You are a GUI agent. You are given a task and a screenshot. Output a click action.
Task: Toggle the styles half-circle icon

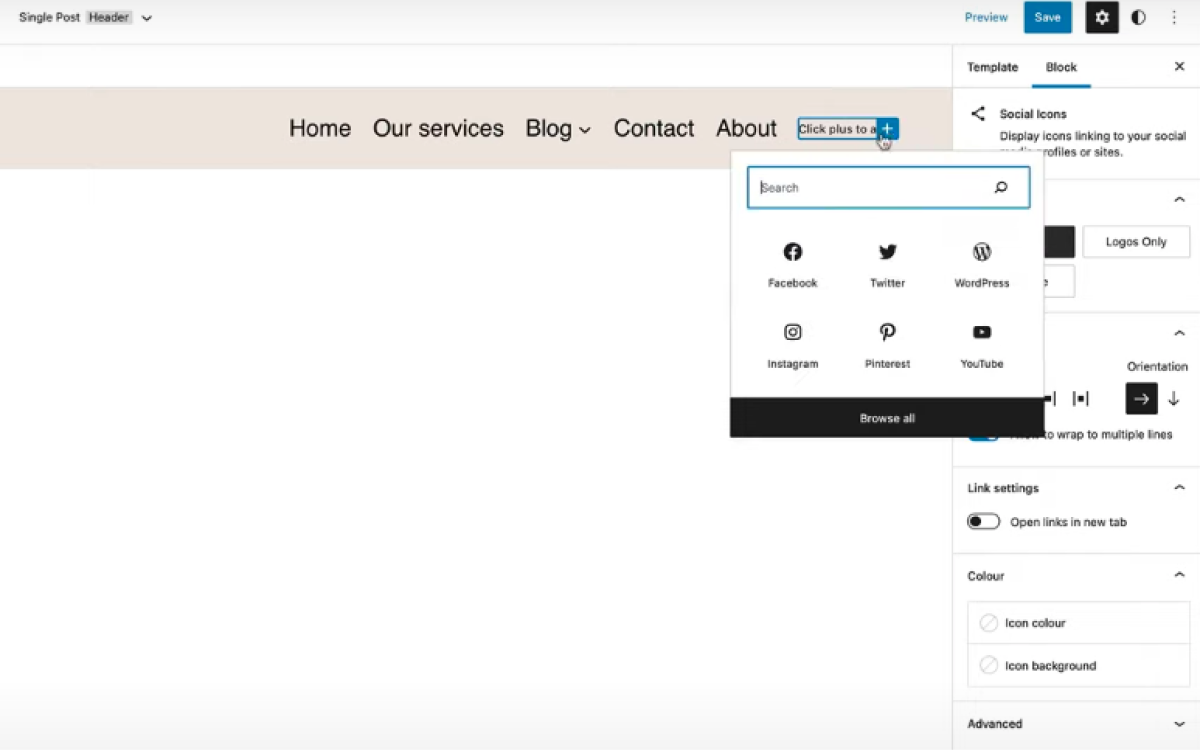[x=1138, y=17]
